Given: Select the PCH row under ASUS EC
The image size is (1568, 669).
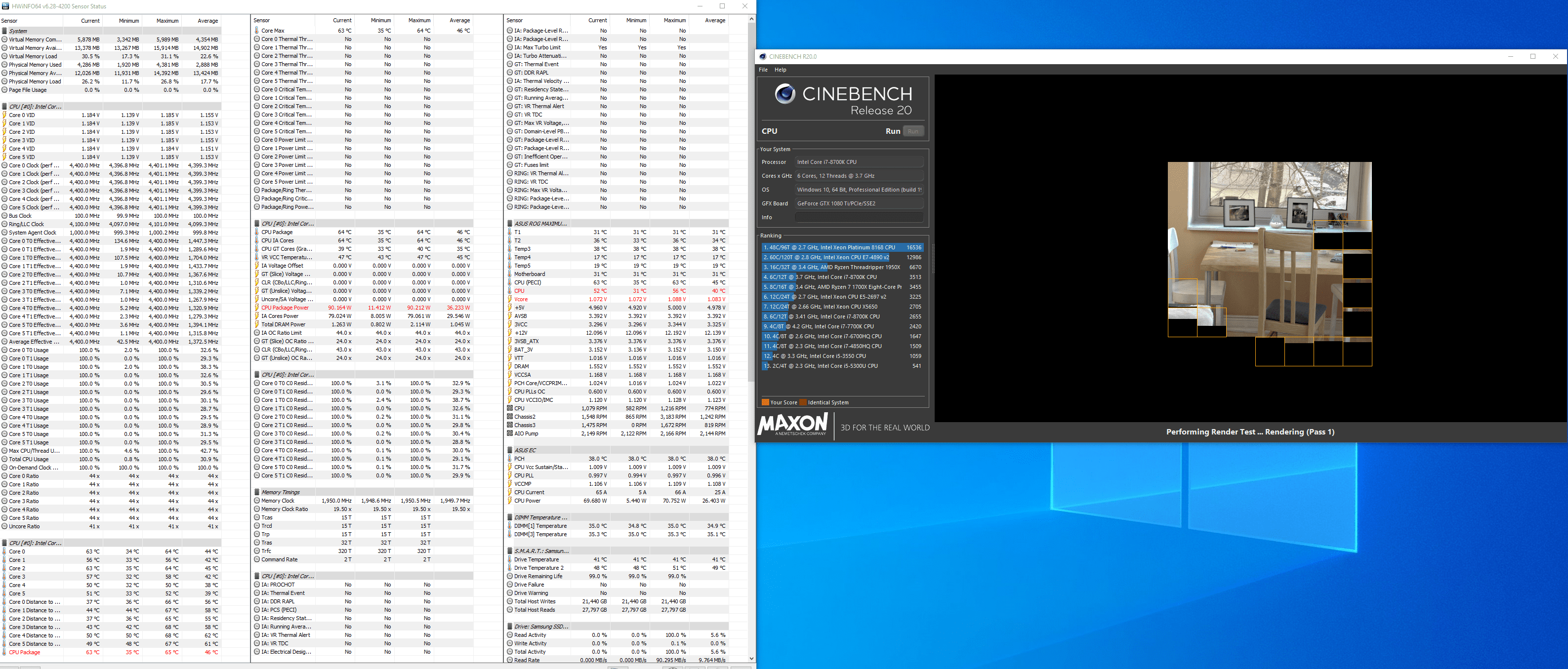Looking at the screenshot, I should pos(617,459).
